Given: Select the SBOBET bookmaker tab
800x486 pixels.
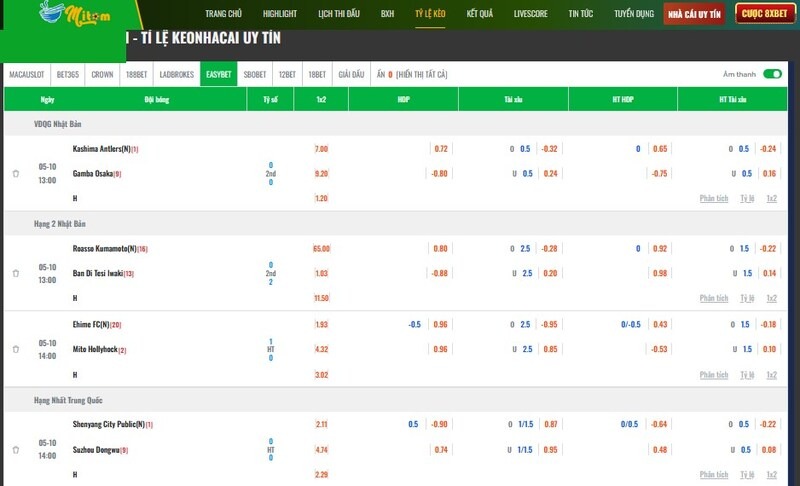Looking at the screenshot, I should pos(255,74).
